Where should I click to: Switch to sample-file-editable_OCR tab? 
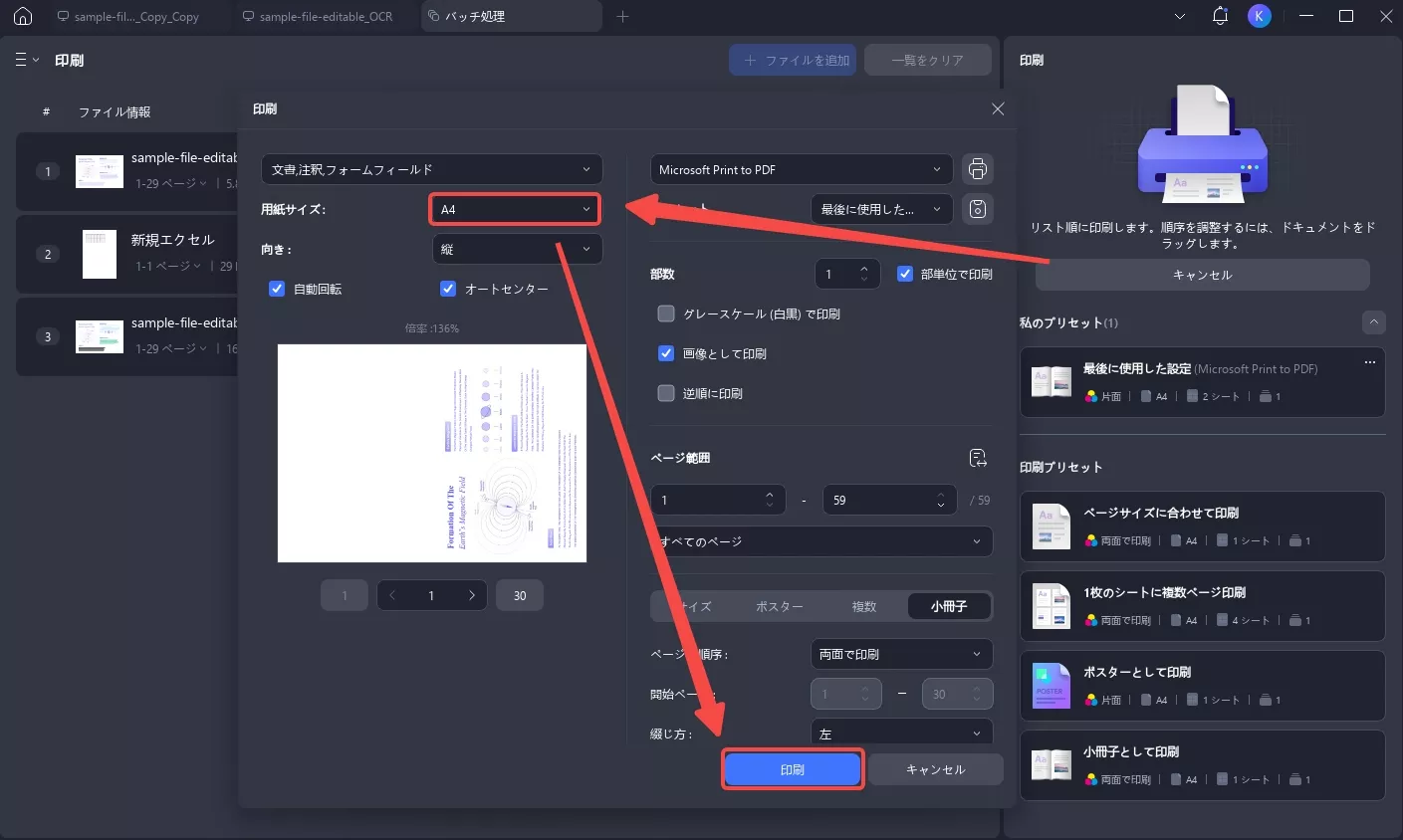[324, 16]
